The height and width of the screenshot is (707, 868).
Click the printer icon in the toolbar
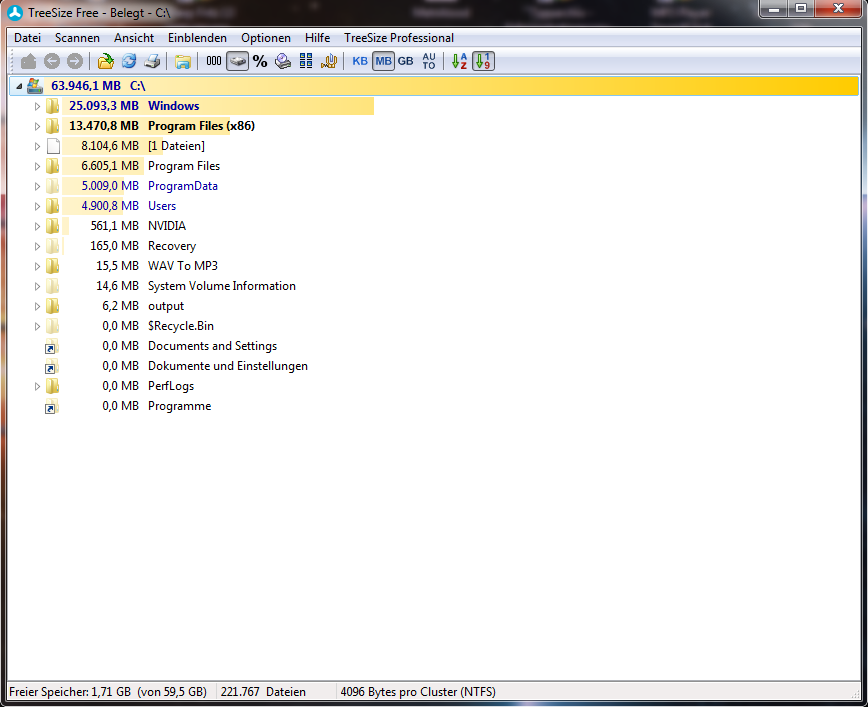152,61
